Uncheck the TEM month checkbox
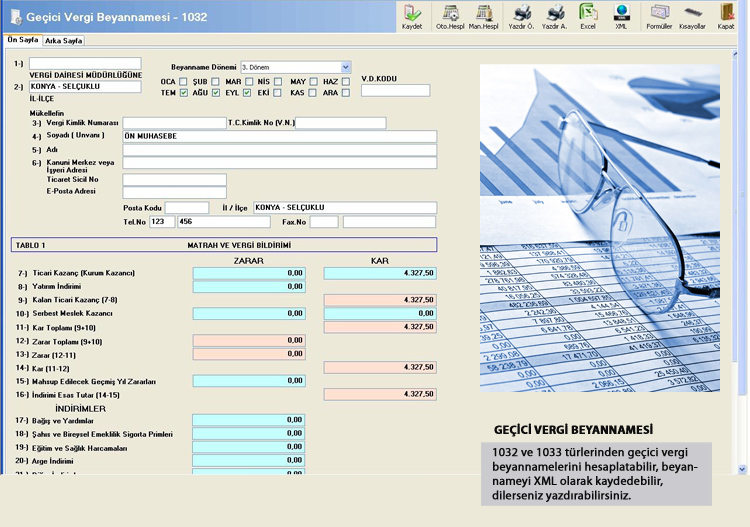 pyautogui.click(x=184, y=93)
